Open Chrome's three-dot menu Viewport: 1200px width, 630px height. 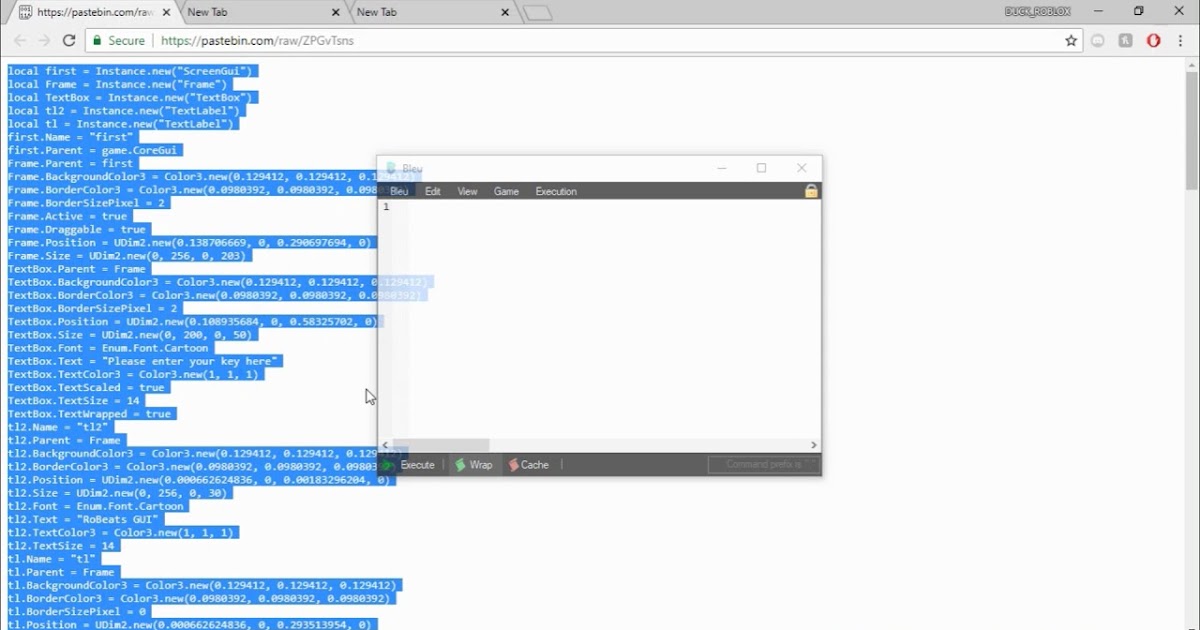1181,41
